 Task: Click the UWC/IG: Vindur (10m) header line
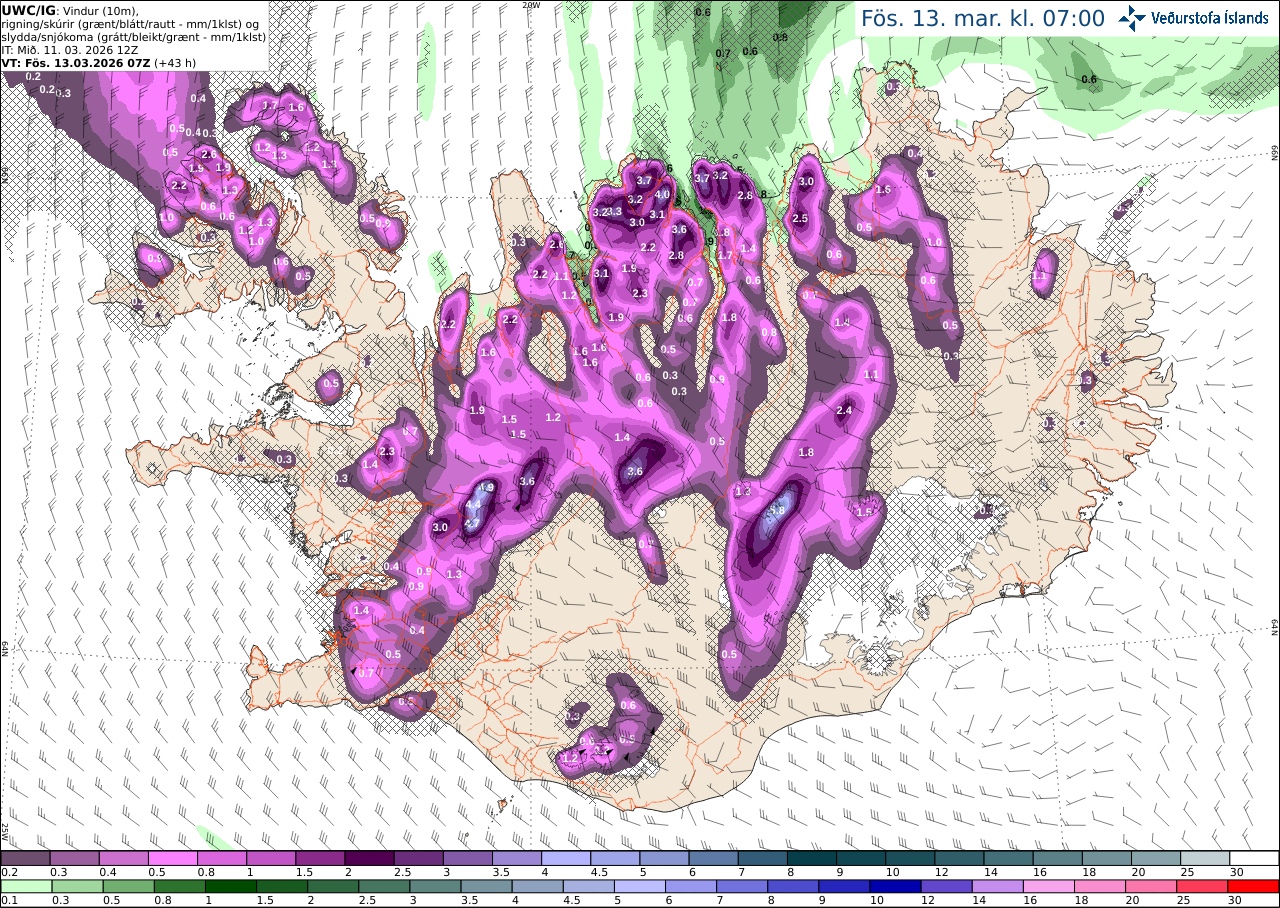(71, 10)
